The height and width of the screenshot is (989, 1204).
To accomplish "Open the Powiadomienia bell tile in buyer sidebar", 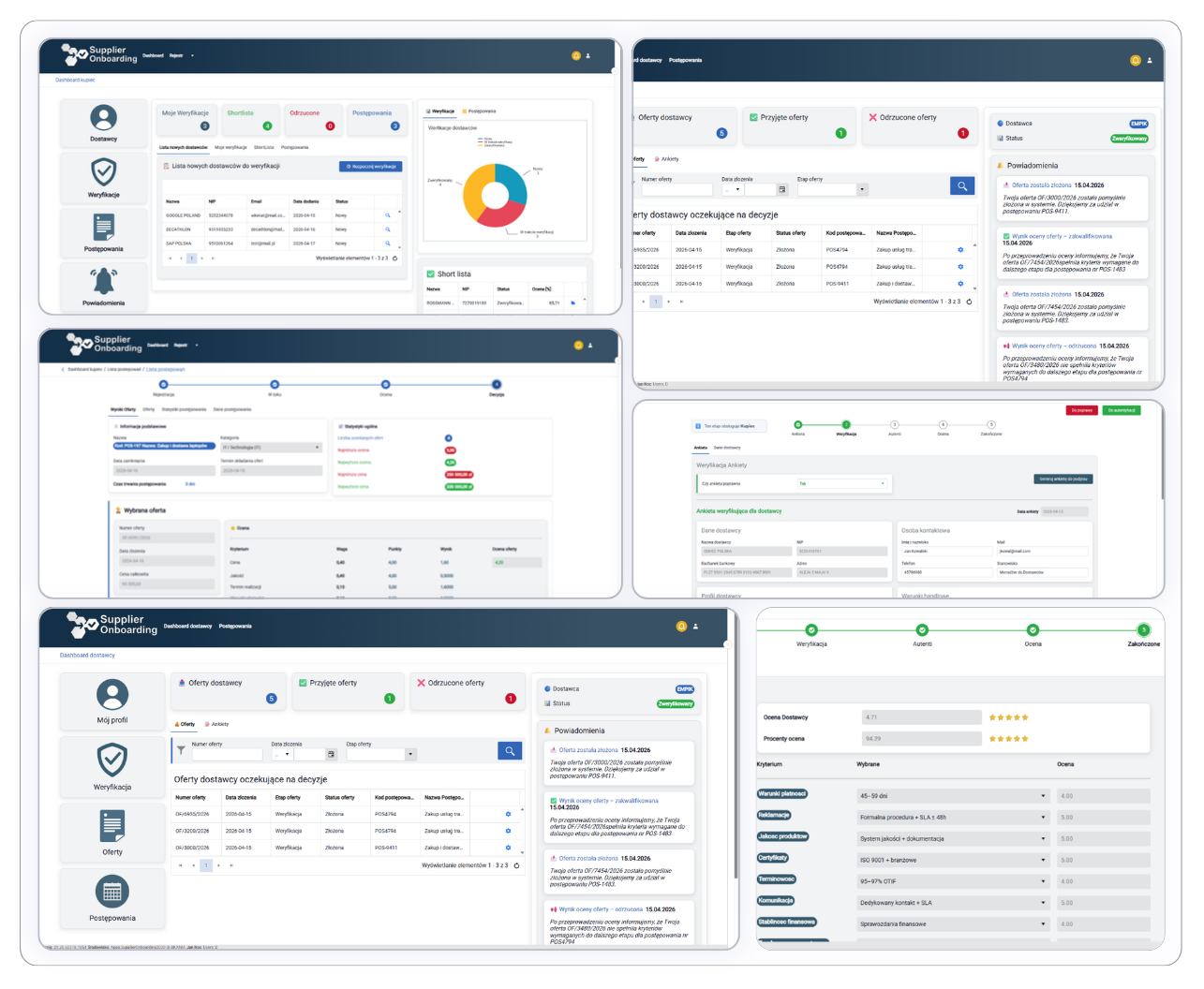I will (x=104, y=286).
